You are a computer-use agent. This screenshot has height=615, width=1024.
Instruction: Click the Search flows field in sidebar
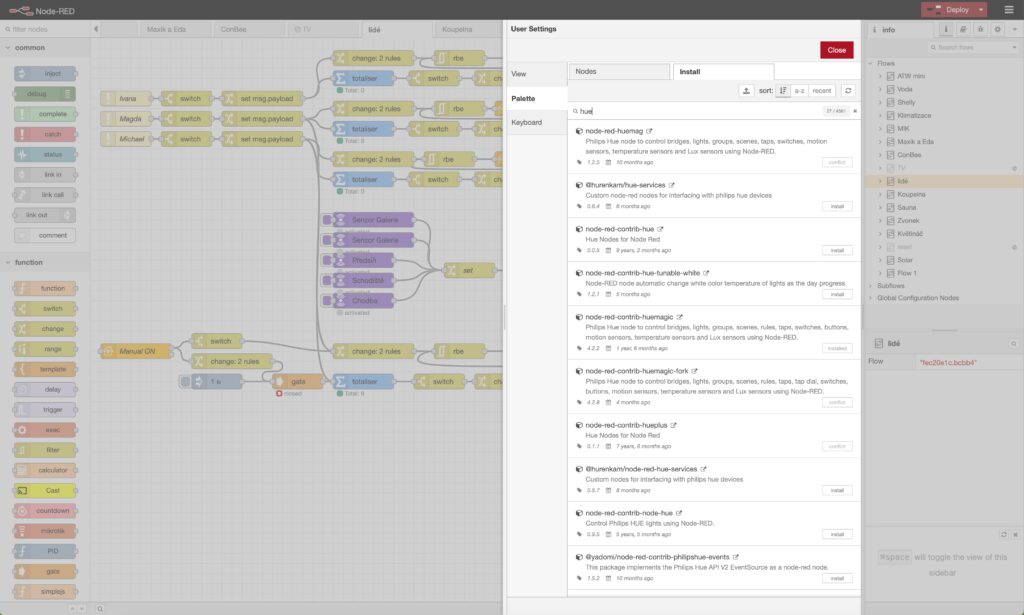973,47
